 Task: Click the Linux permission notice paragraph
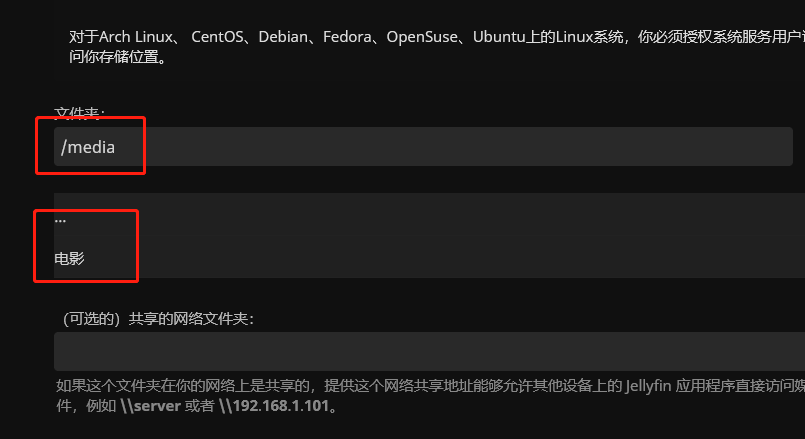(x=400, y=37)
